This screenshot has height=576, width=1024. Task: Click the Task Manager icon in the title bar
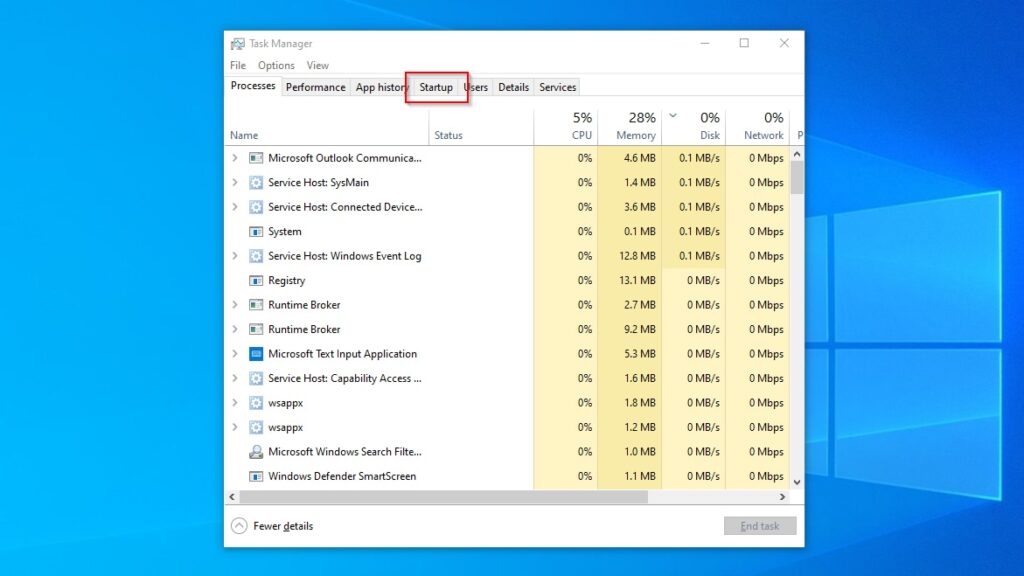coord(239,43)
